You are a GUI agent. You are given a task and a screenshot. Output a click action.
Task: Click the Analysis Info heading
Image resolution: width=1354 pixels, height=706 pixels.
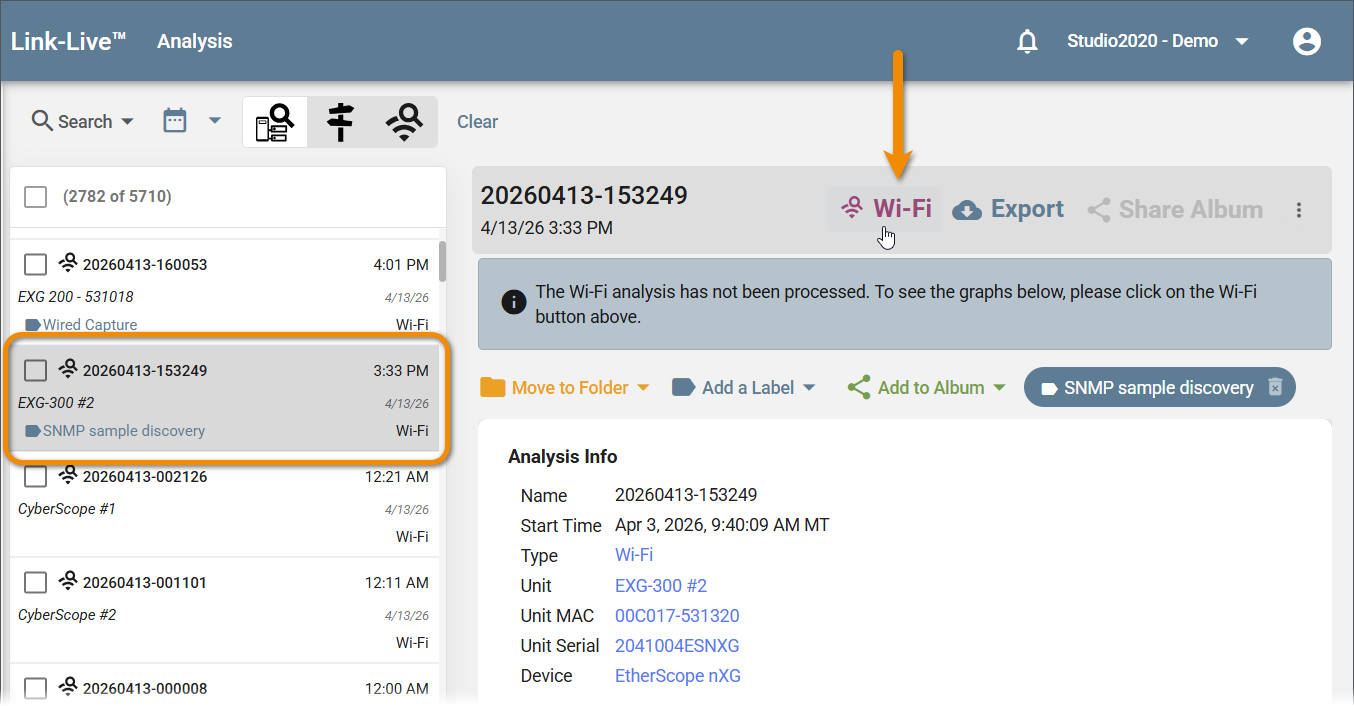coord(563,457)
